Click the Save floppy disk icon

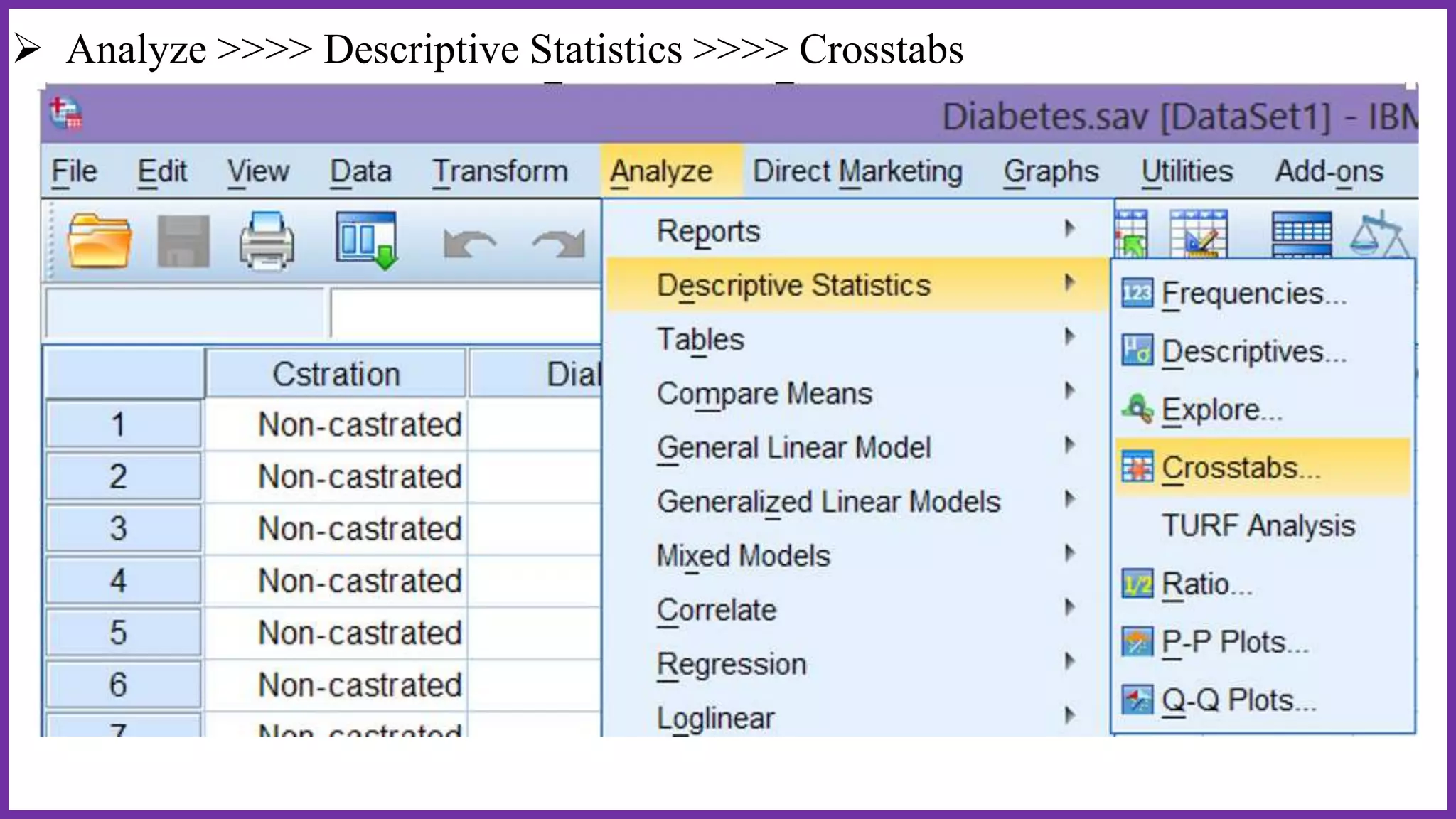(183, 241)
